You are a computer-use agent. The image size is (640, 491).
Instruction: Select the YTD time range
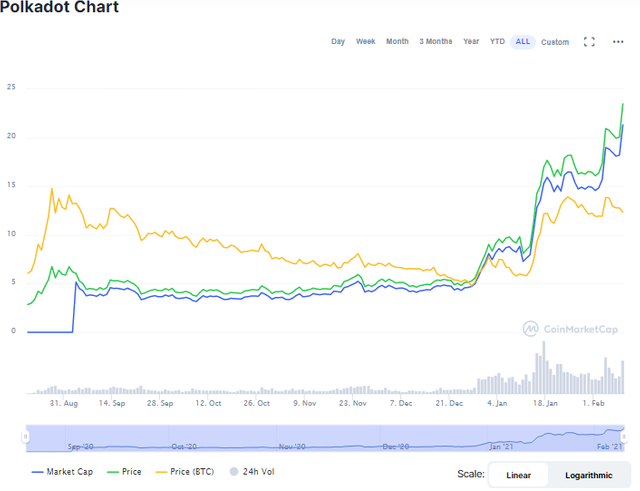497,42
